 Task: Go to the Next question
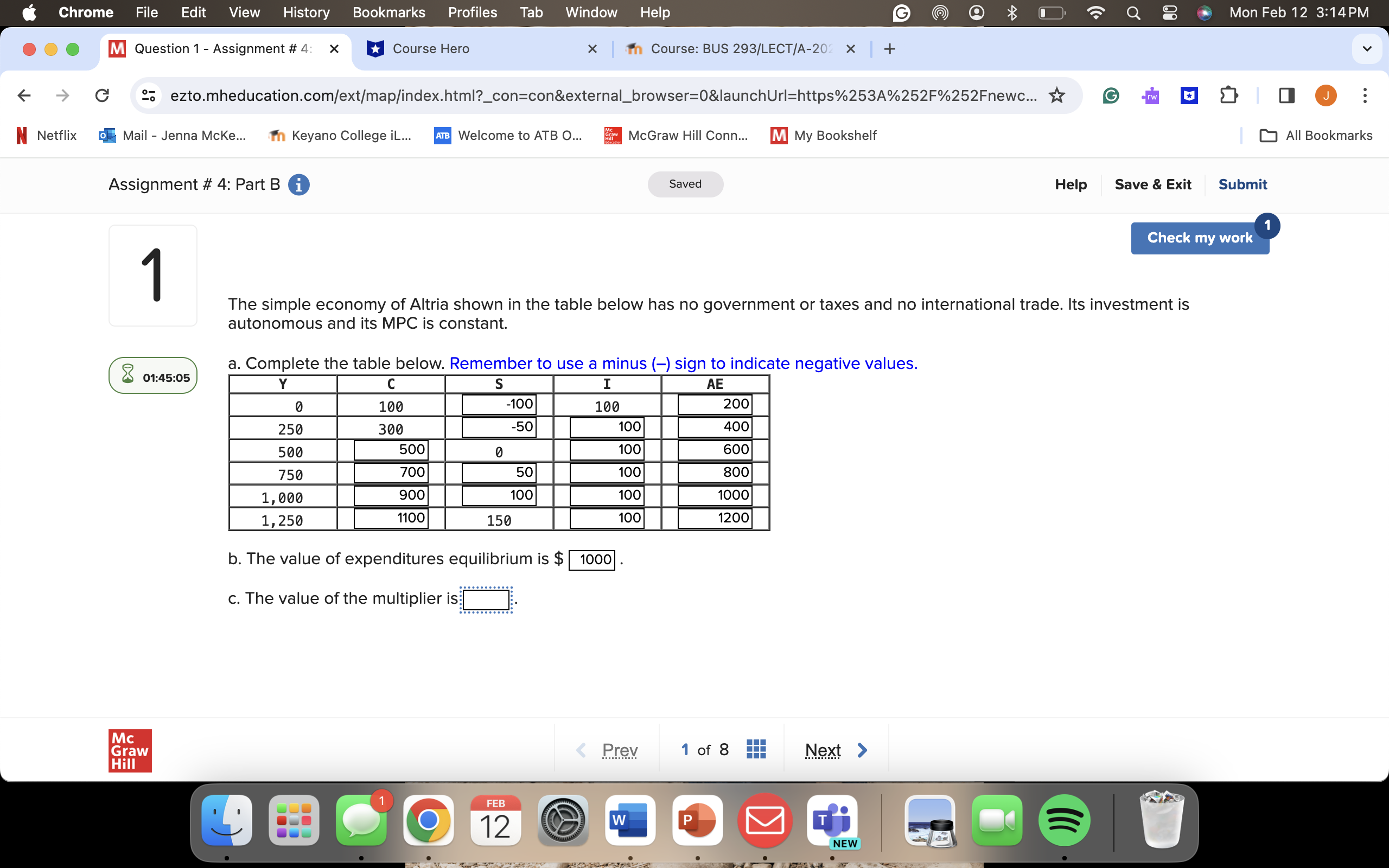823,750
